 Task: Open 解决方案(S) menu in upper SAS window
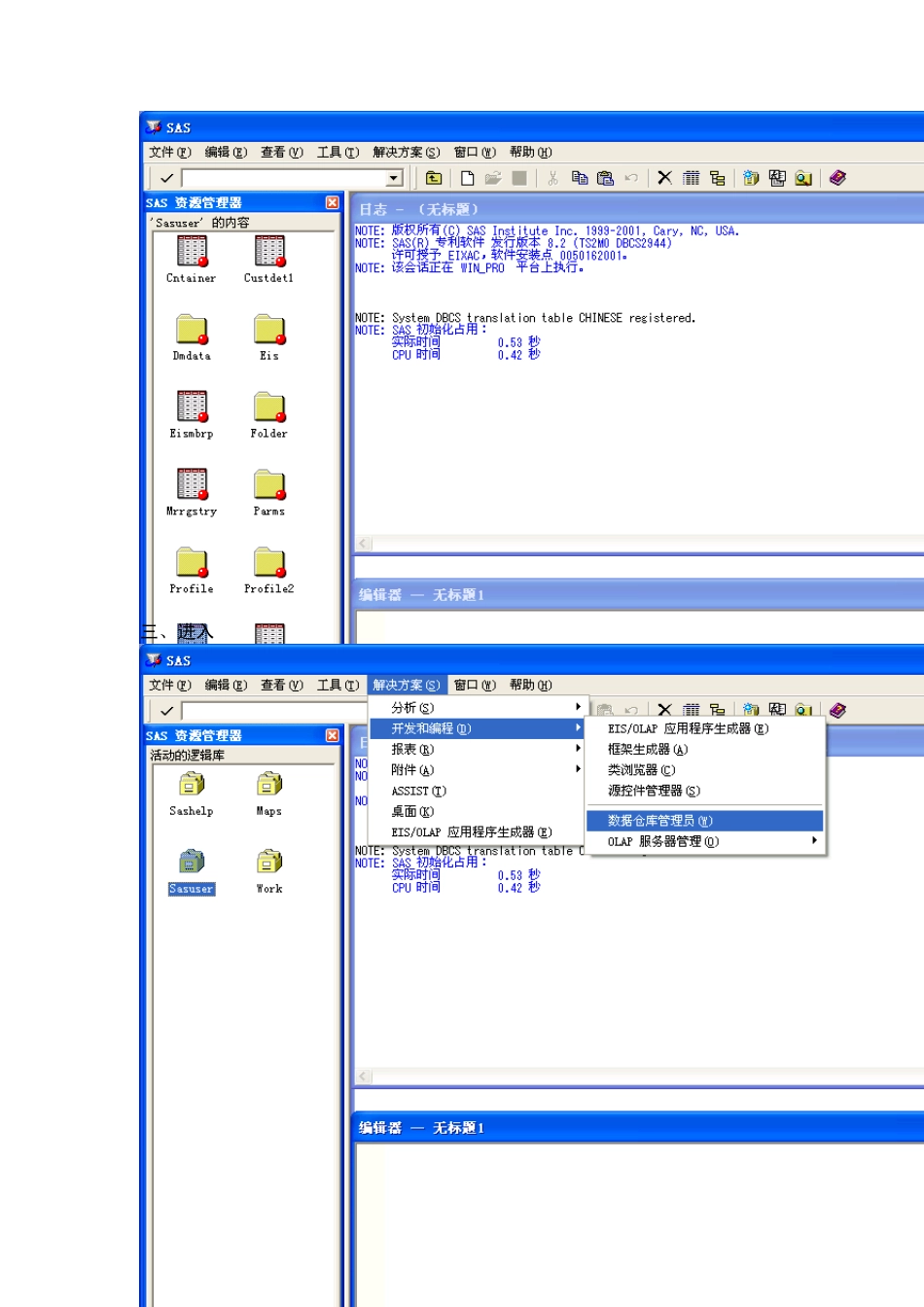point(407,153)
